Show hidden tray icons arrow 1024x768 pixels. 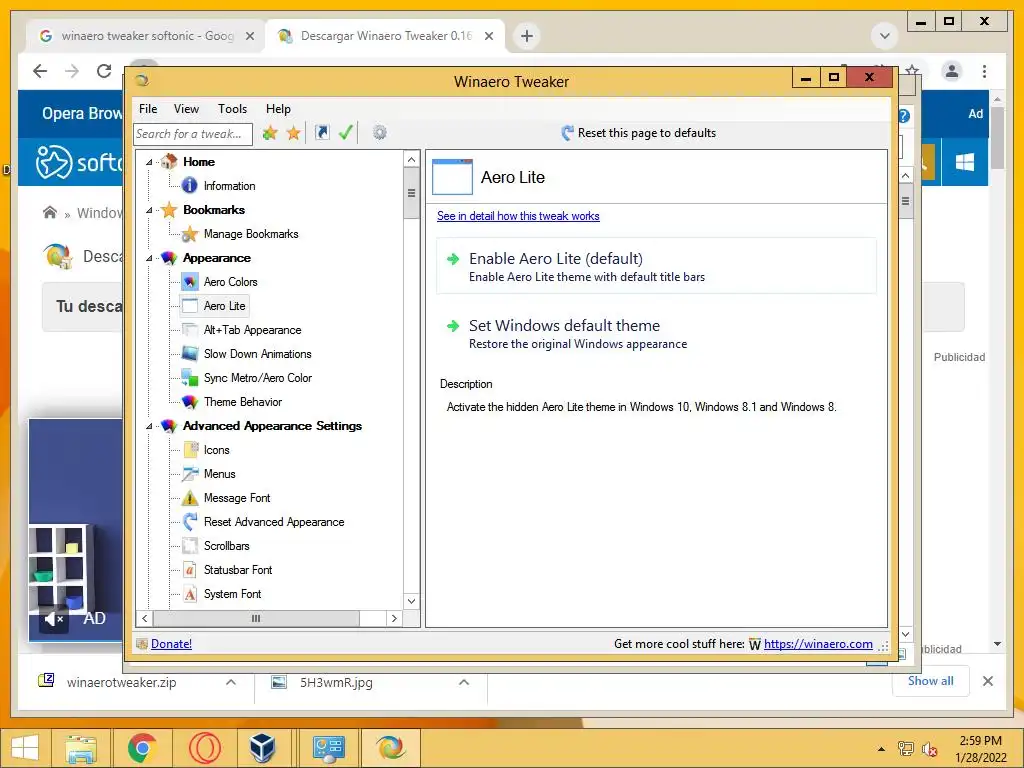coord(881,749)
